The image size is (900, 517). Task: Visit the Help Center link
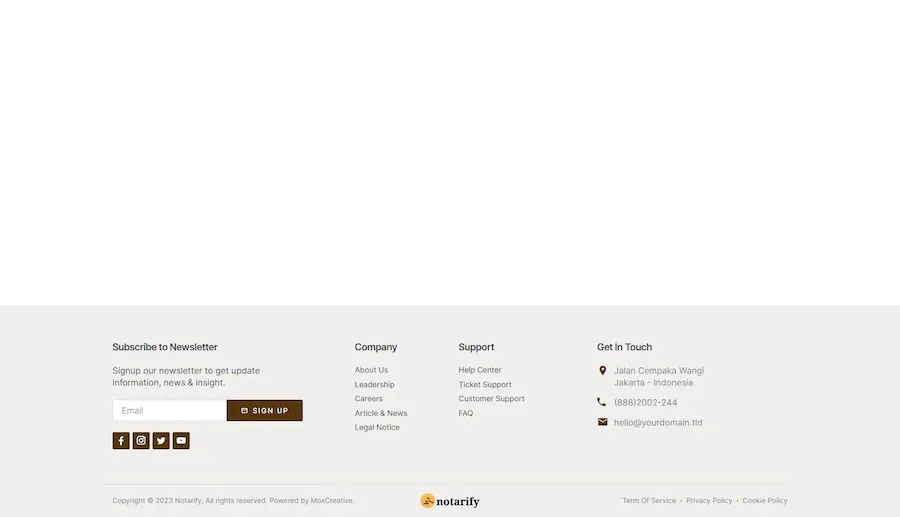[480, 370]
